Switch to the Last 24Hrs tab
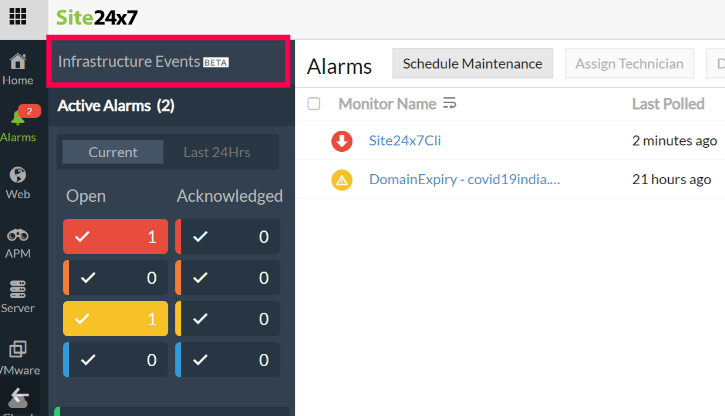The width and height of the screenshot is (725, 416). (x=217, y=152)
